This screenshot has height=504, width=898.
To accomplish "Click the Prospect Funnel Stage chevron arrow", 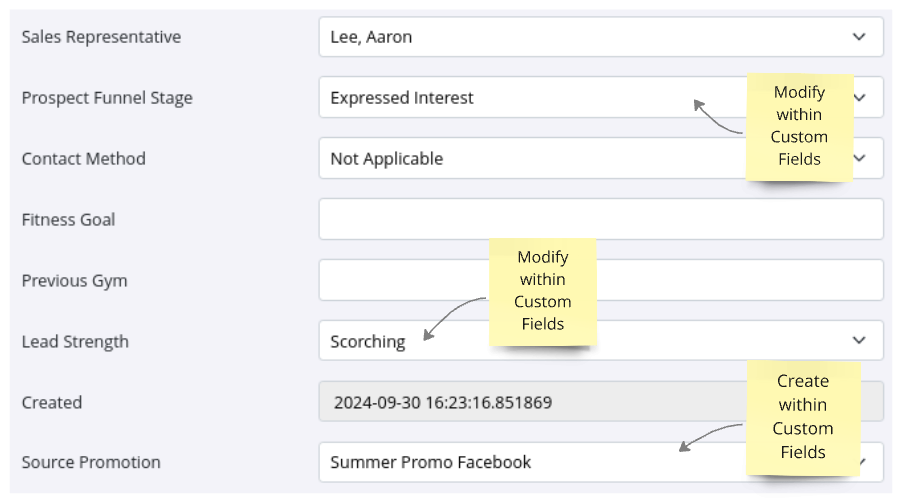I will tap(860, 98).
